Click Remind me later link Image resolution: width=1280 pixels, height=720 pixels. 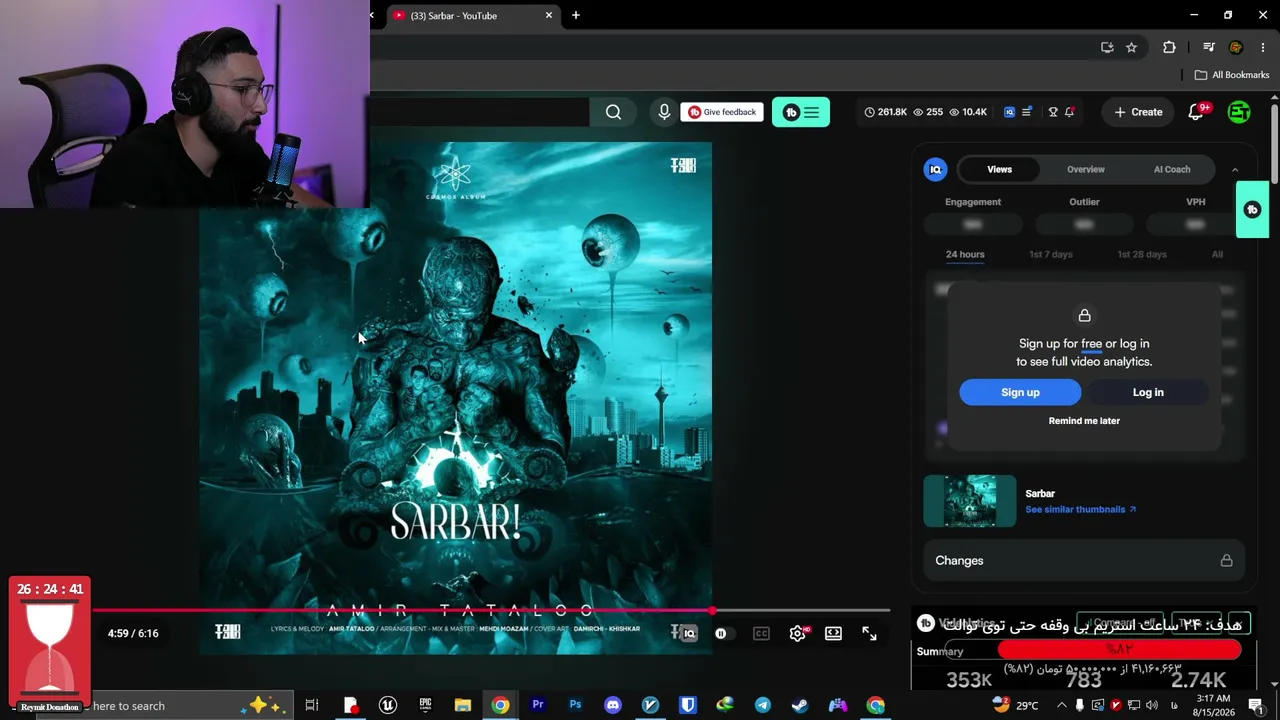(1084, 421)
